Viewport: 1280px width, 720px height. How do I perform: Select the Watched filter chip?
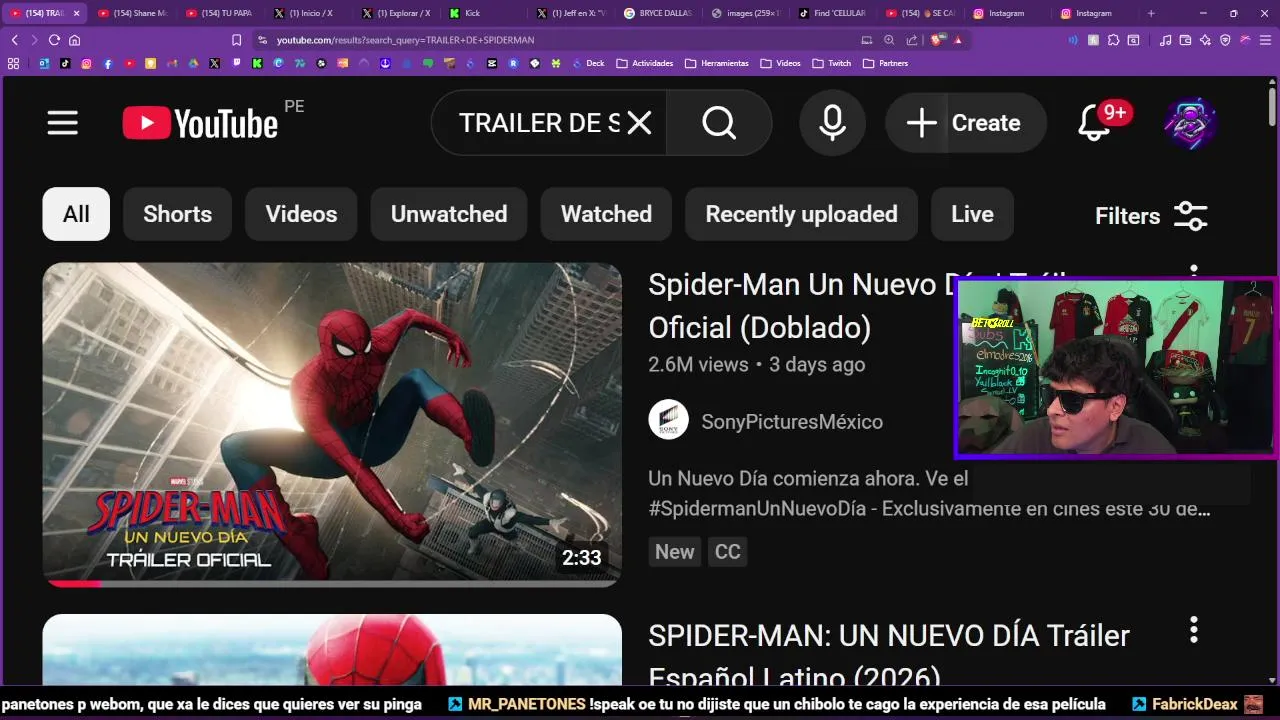tap(606, 214)
